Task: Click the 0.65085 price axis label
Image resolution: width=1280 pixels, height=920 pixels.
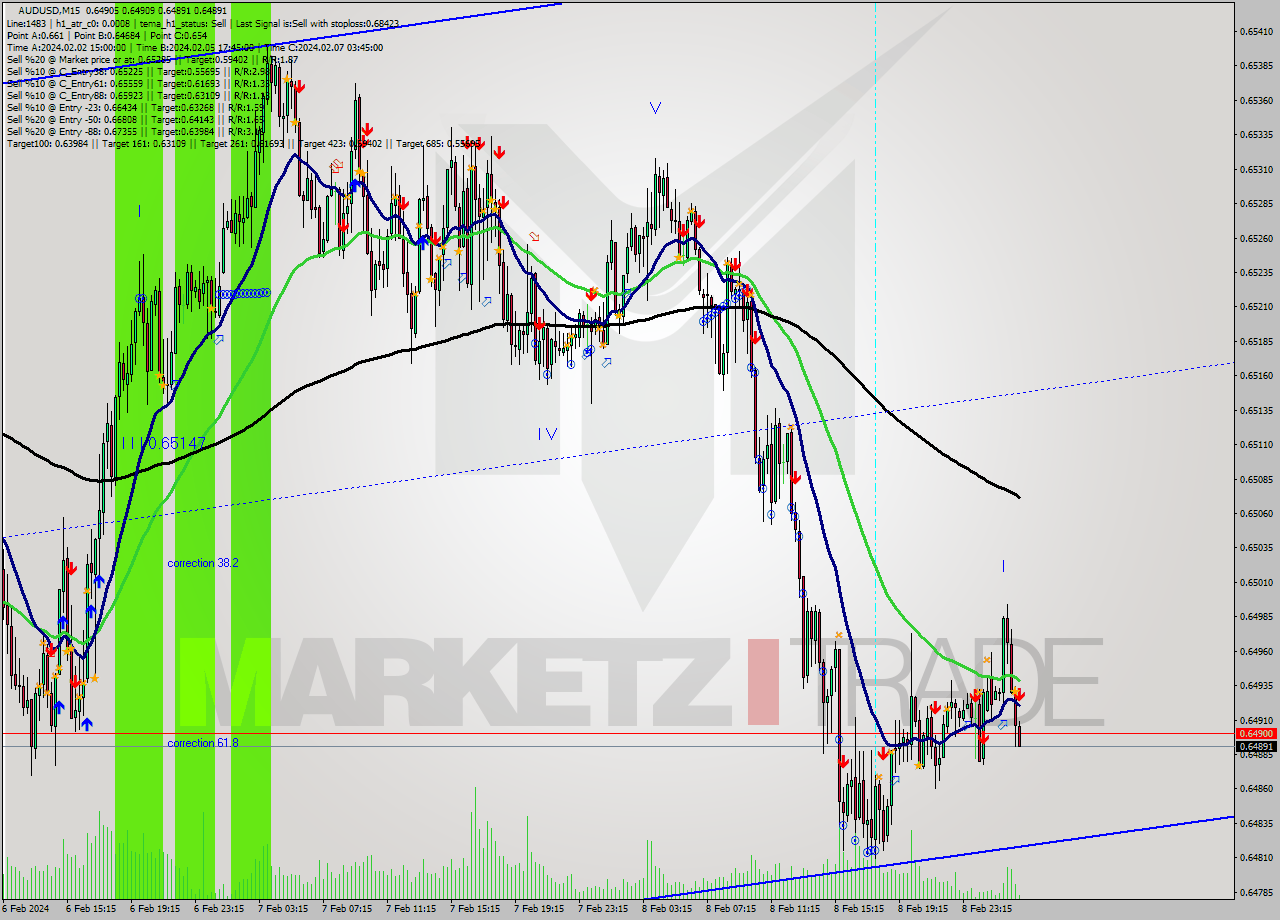Action: [x=1257, y=478]
